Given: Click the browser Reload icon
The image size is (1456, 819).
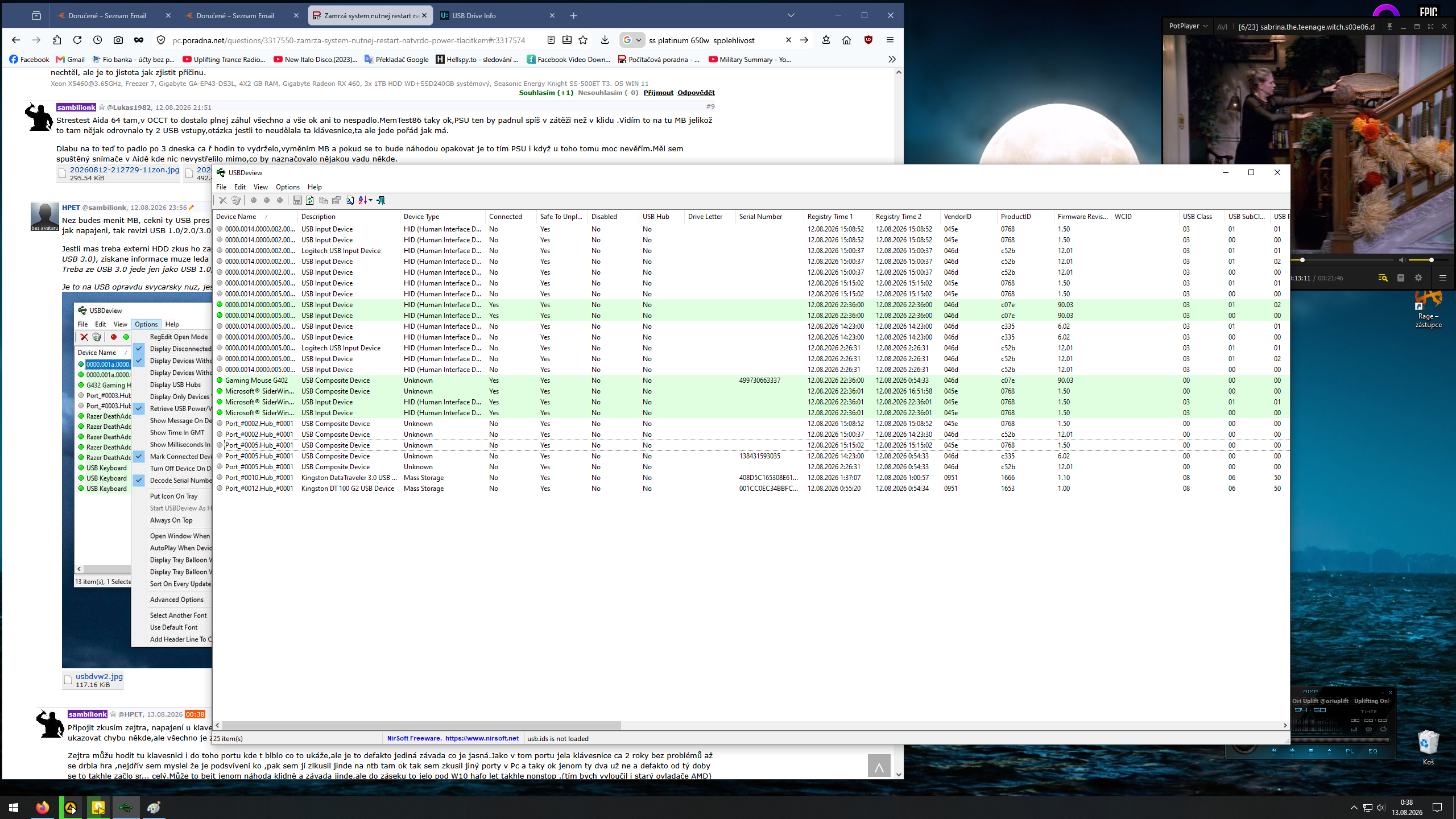Looking at the screenshot, I should [x=77, y=40].
